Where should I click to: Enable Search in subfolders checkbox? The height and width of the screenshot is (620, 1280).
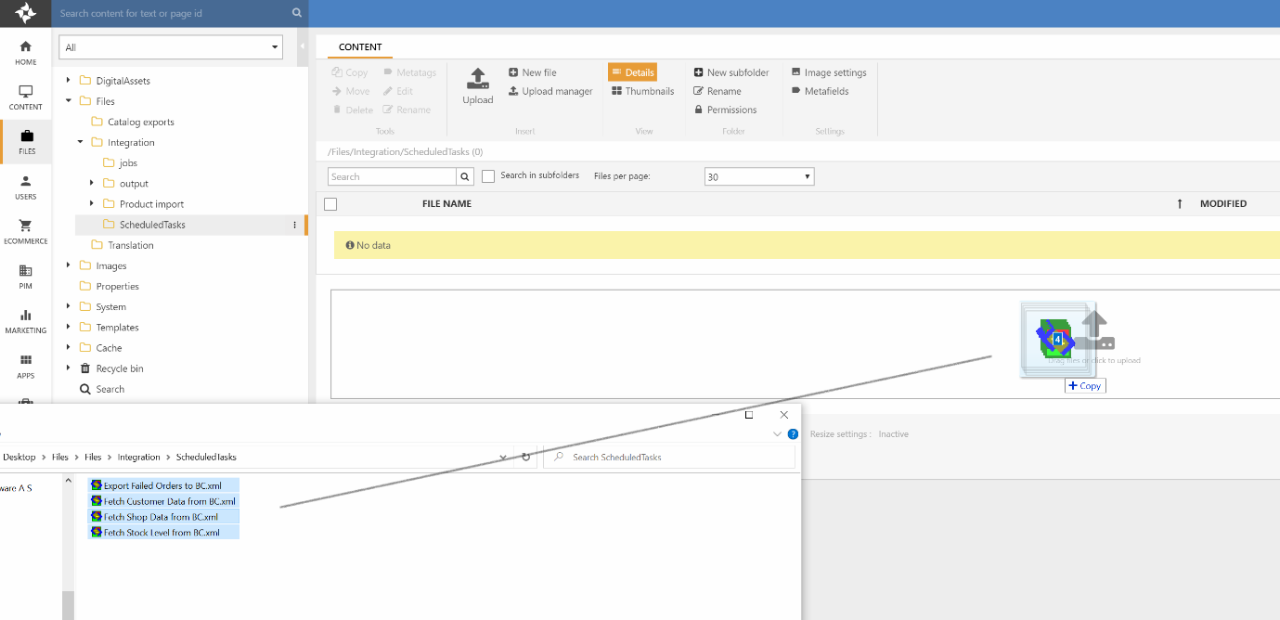(488, 177)
